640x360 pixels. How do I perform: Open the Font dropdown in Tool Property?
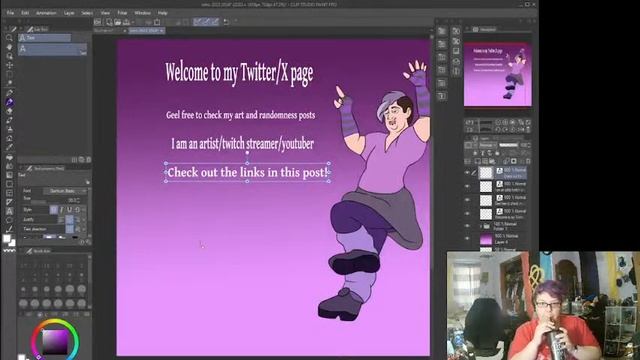click(x=65, y=191)
